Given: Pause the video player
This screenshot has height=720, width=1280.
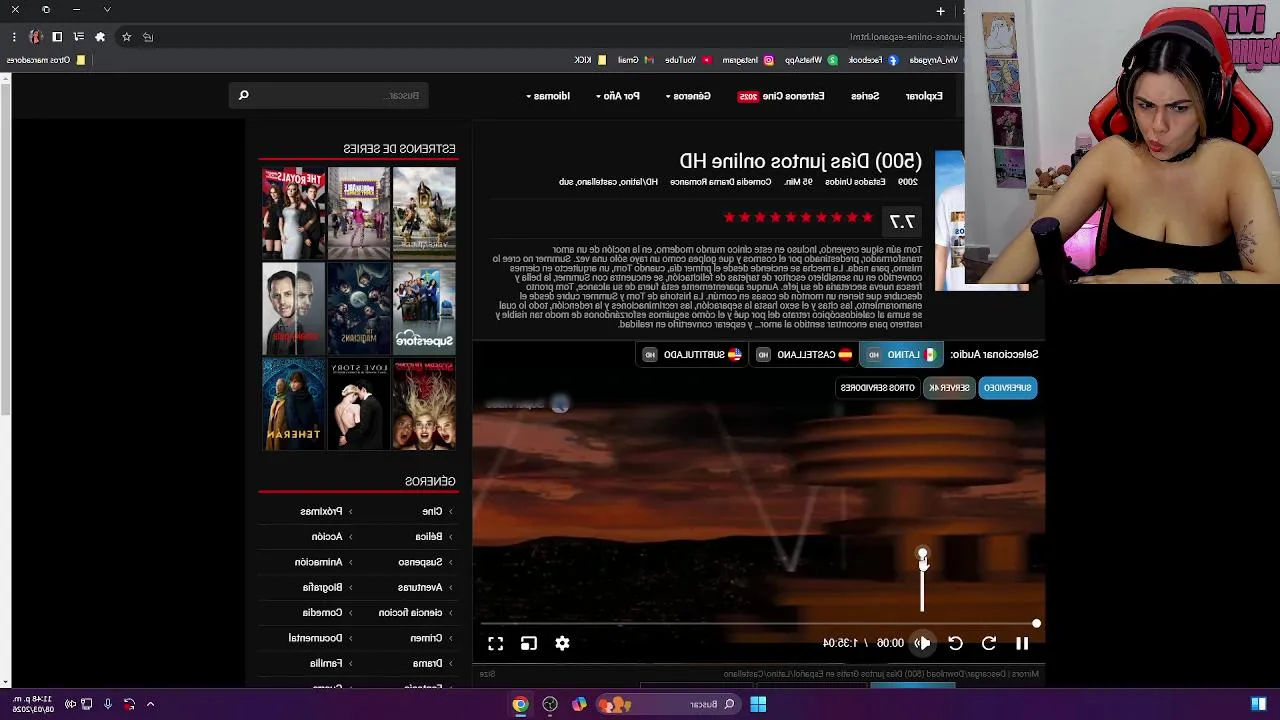Looking at the screenshot, I should coord(1022,643).
